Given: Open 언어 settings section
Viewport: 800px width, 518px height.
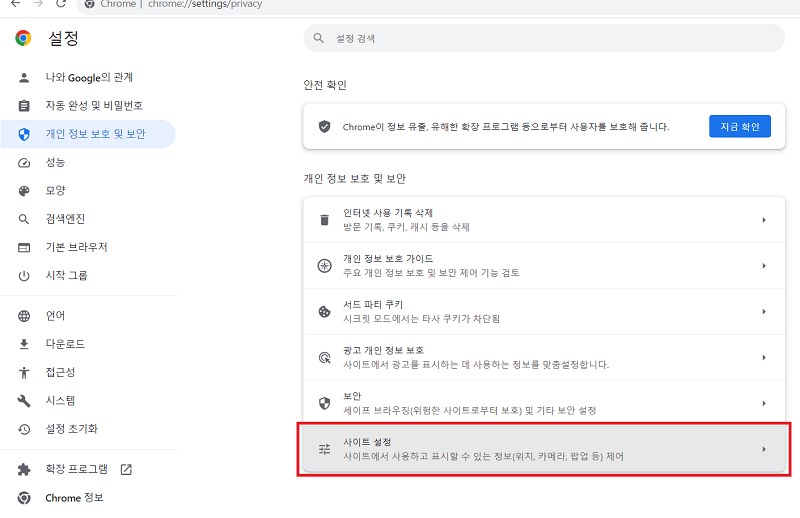Looking at the screenshot, I should [x=55, y=316].
